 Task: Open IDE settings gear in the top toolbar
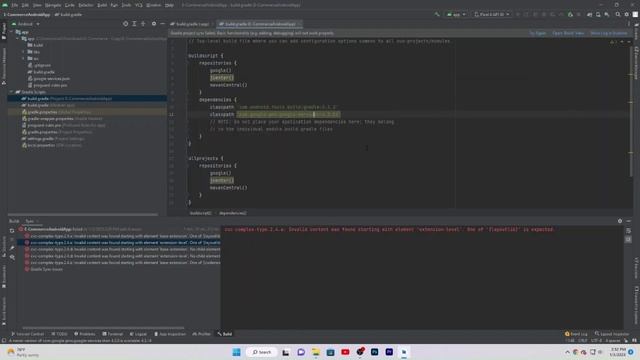point(627,15)
